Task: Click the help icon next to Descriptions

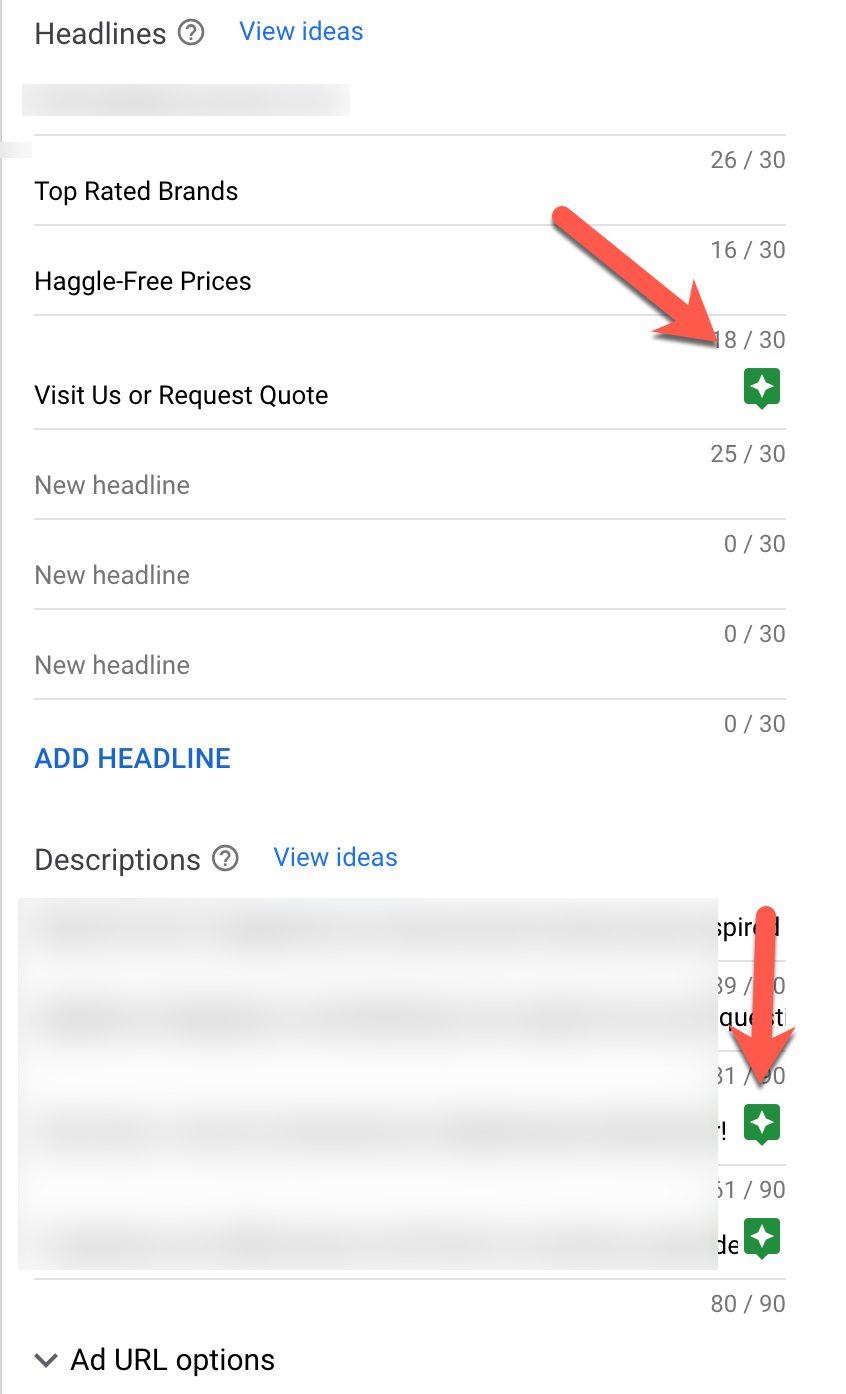Action: pos(226,859)
